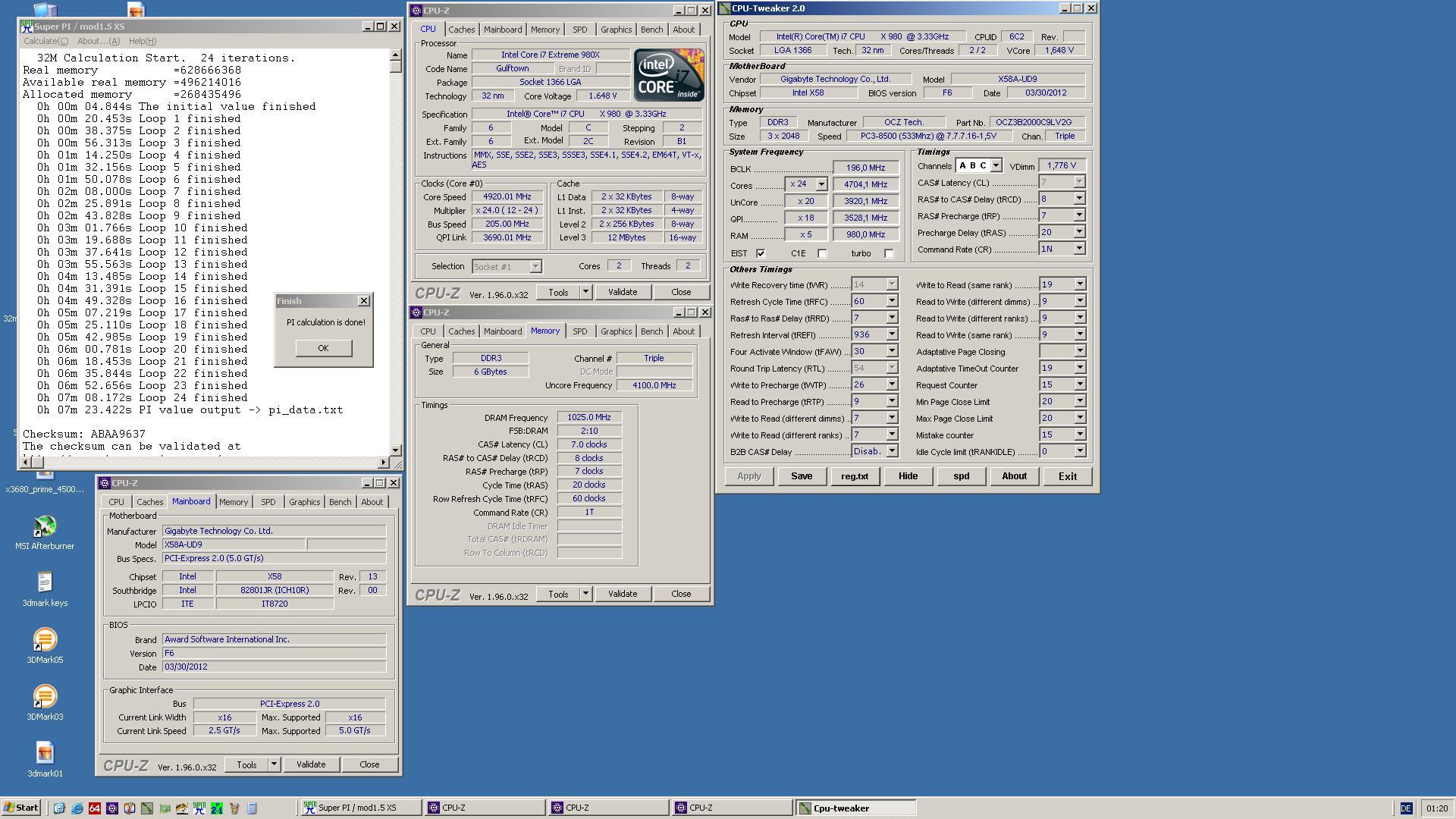Toggle the EIST checkbox in CPU-Tweaker
The height and width of the screenshot is (819, 1456).
pyautogui.click(x=761, y=253)
